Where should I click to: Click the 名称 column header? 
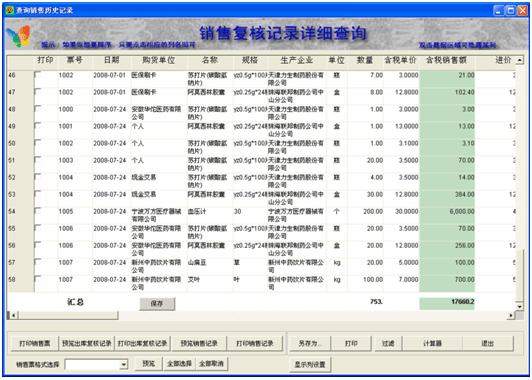pos(210,60)
